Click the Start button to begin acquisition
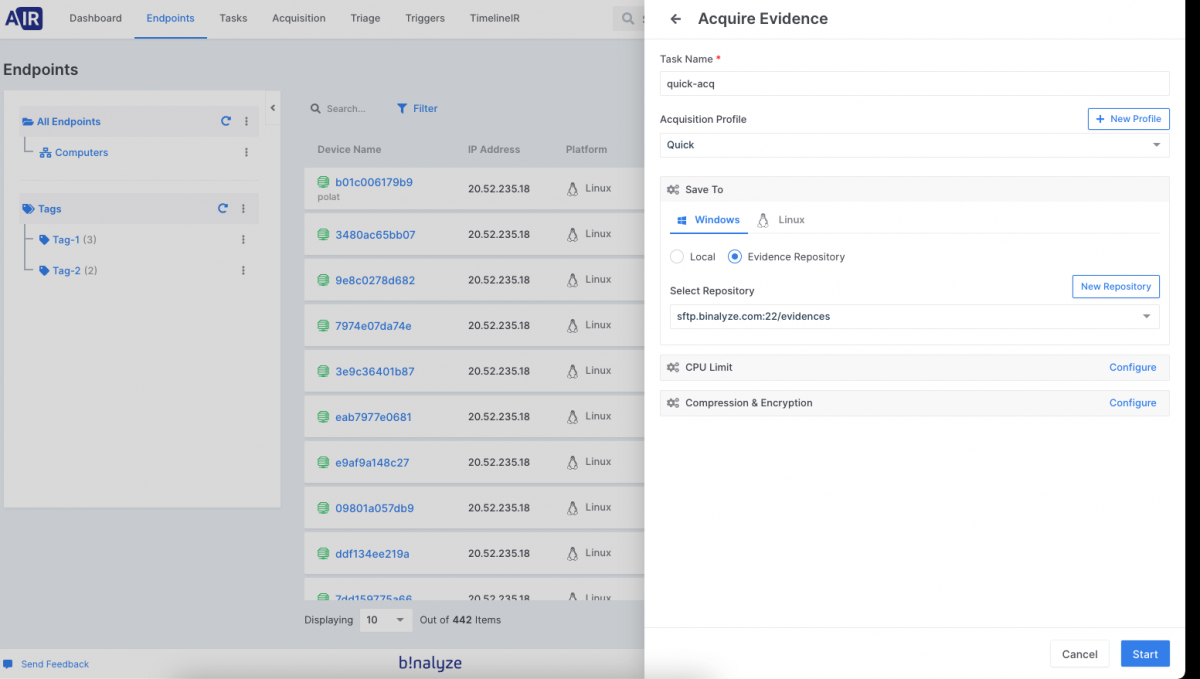 tap(1145, 653)
